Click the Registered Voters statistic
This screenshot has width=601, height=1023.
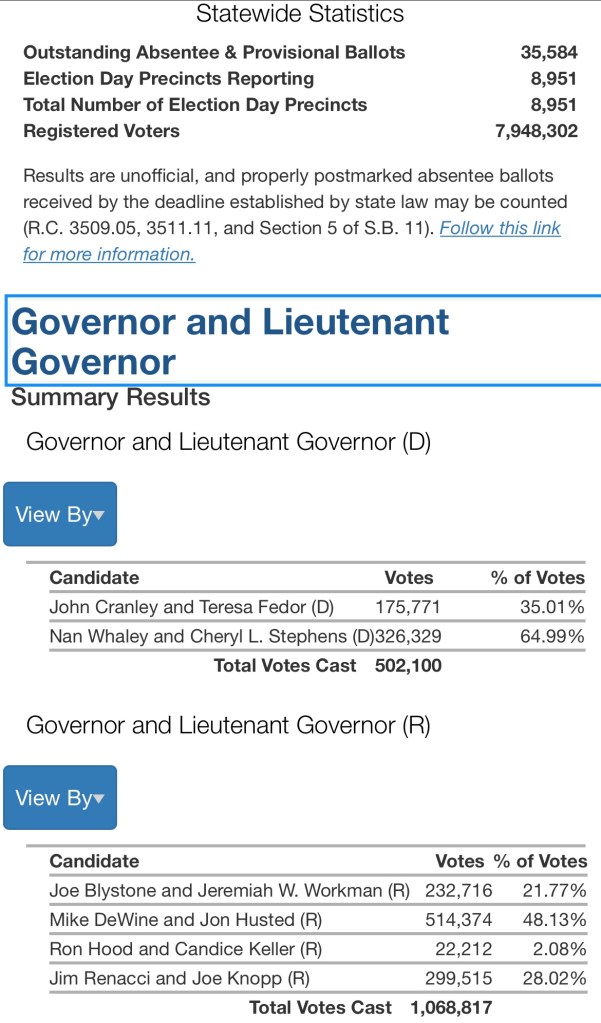click(102, 131)
